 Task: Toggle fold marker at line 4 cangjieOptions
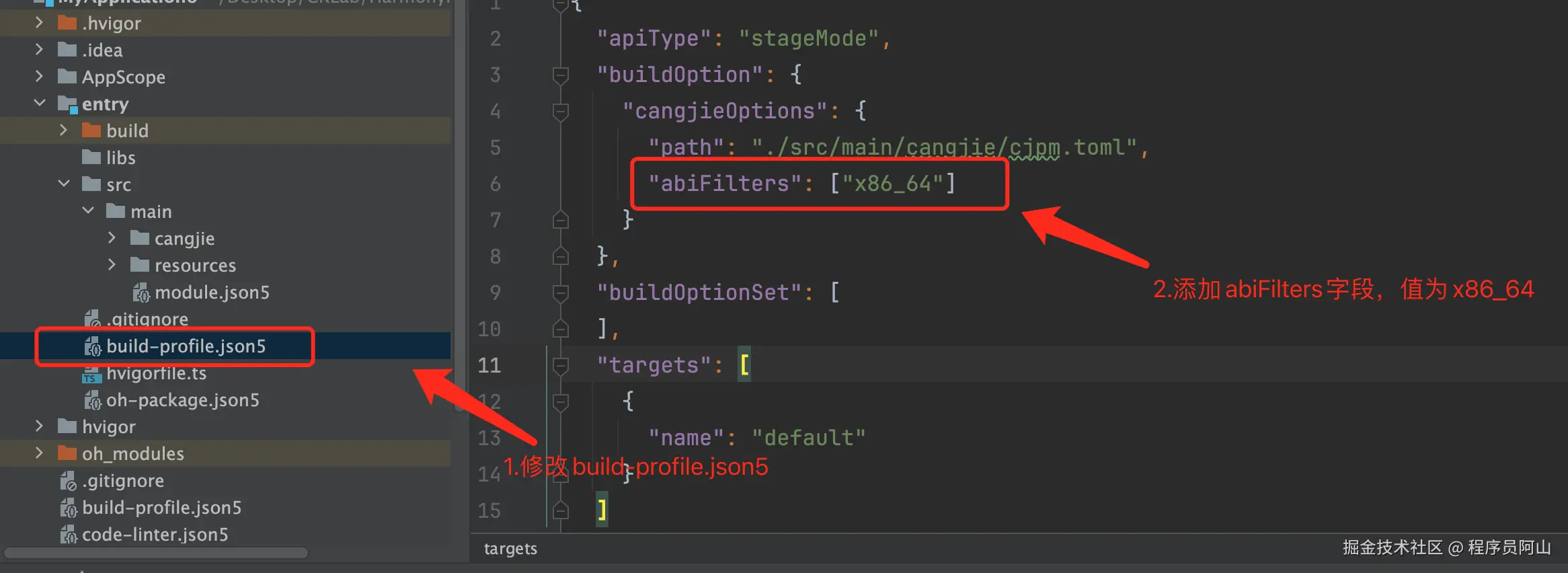560,111
